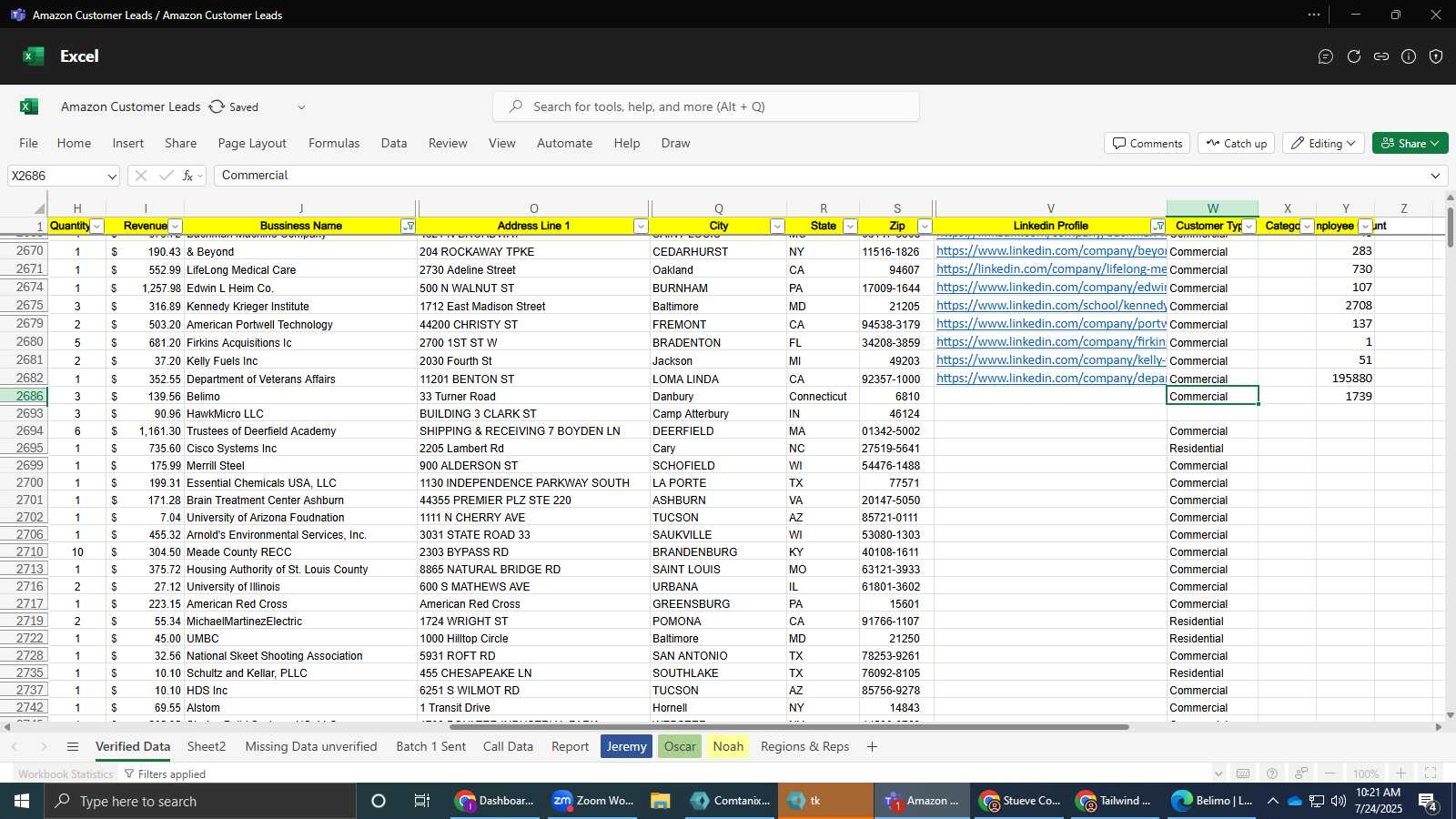Open State column filter dropdown
Screen dimensions: 1456x819
coord(850,226)
